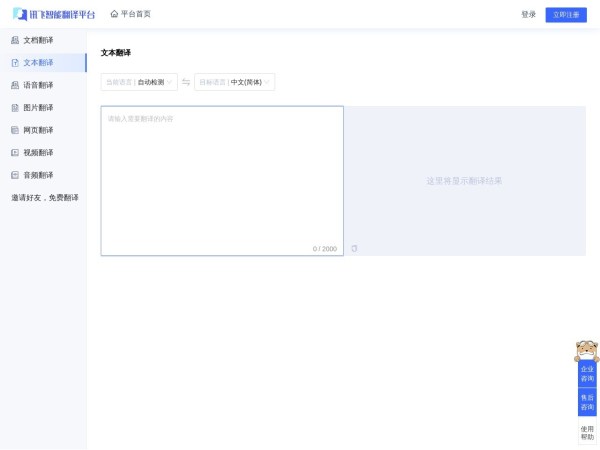Click the copy icon below translation box

click(x=354, y=248)
